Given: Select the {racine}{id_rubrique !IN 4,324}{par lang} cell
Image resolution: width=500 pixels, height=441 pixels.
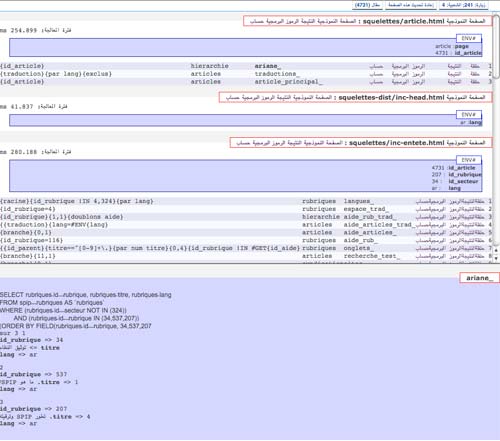Looking at the screenshot, I should point(77,201).
